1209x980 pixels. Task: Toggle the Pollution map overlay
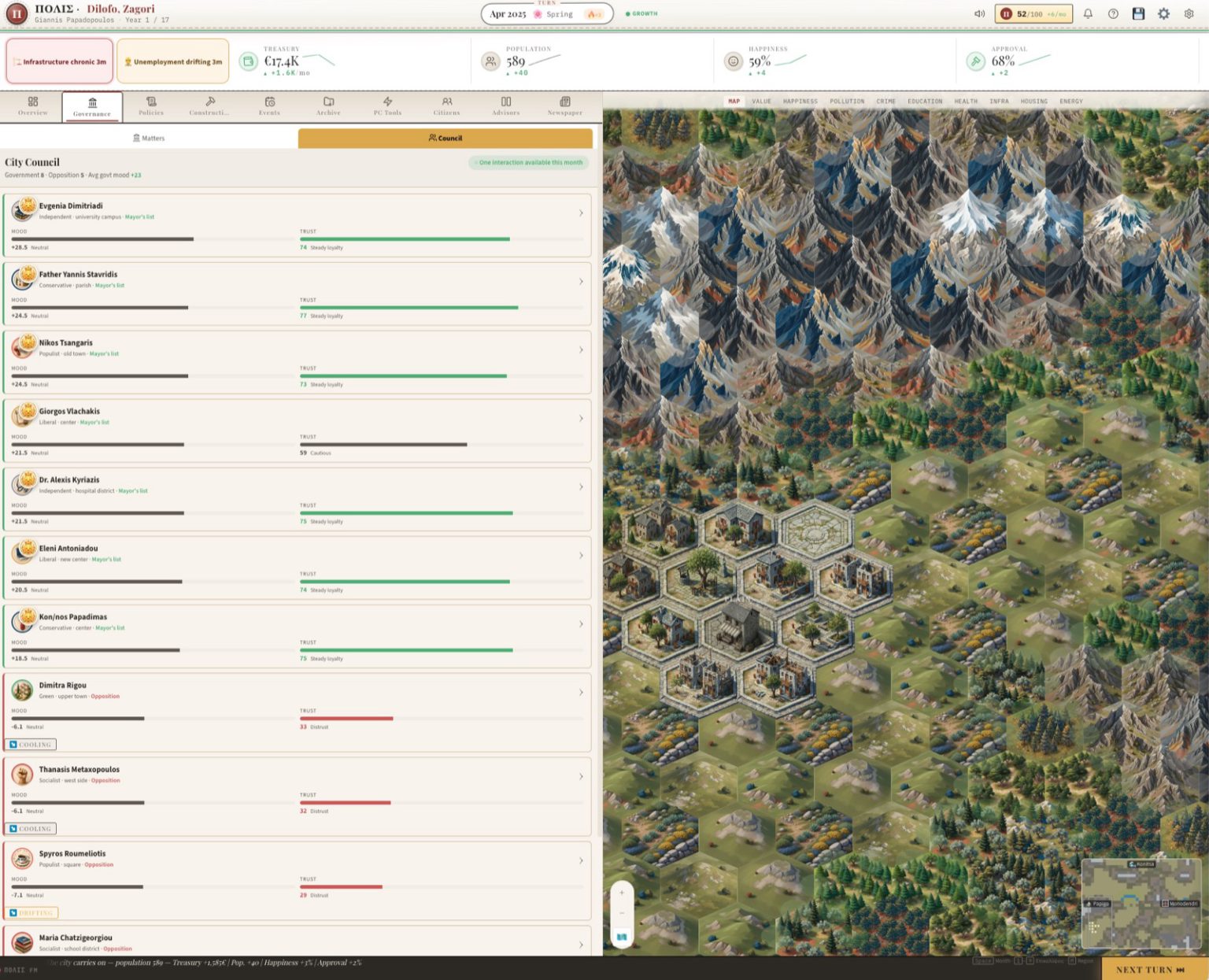pos(847,102)
